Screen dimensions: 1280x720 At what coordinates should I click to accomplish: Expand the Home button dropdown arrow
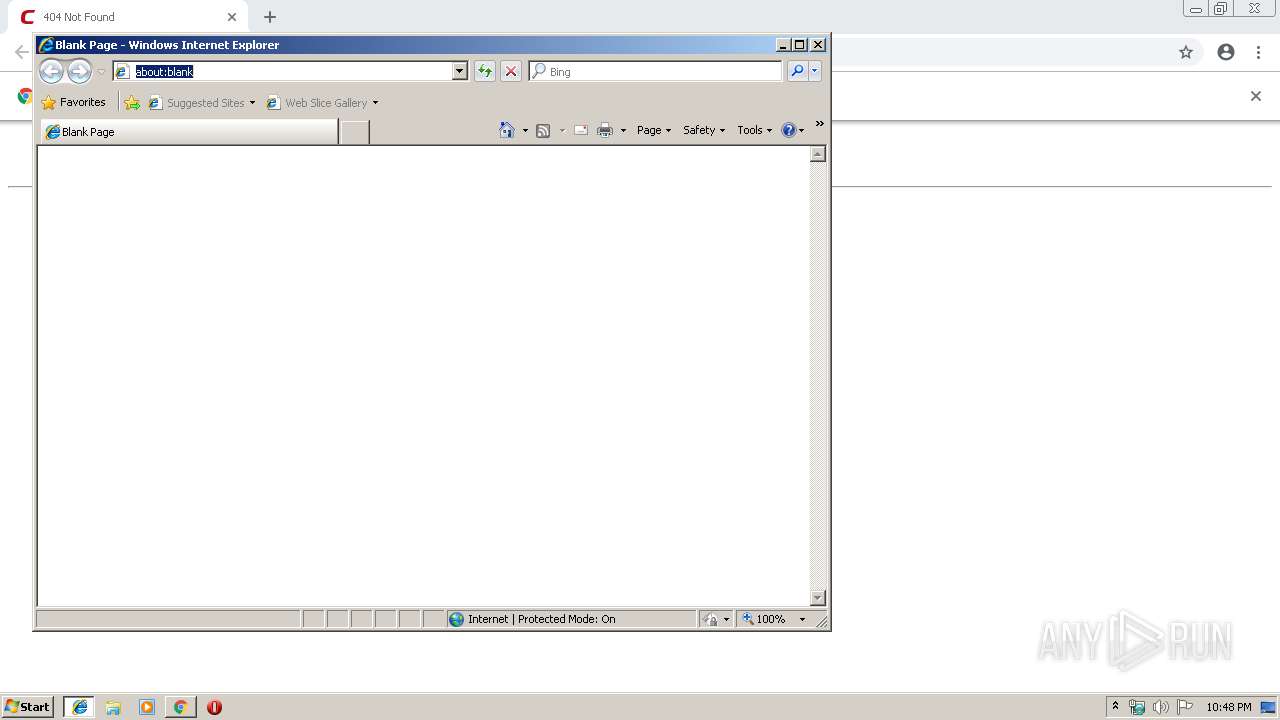[525, 130]
